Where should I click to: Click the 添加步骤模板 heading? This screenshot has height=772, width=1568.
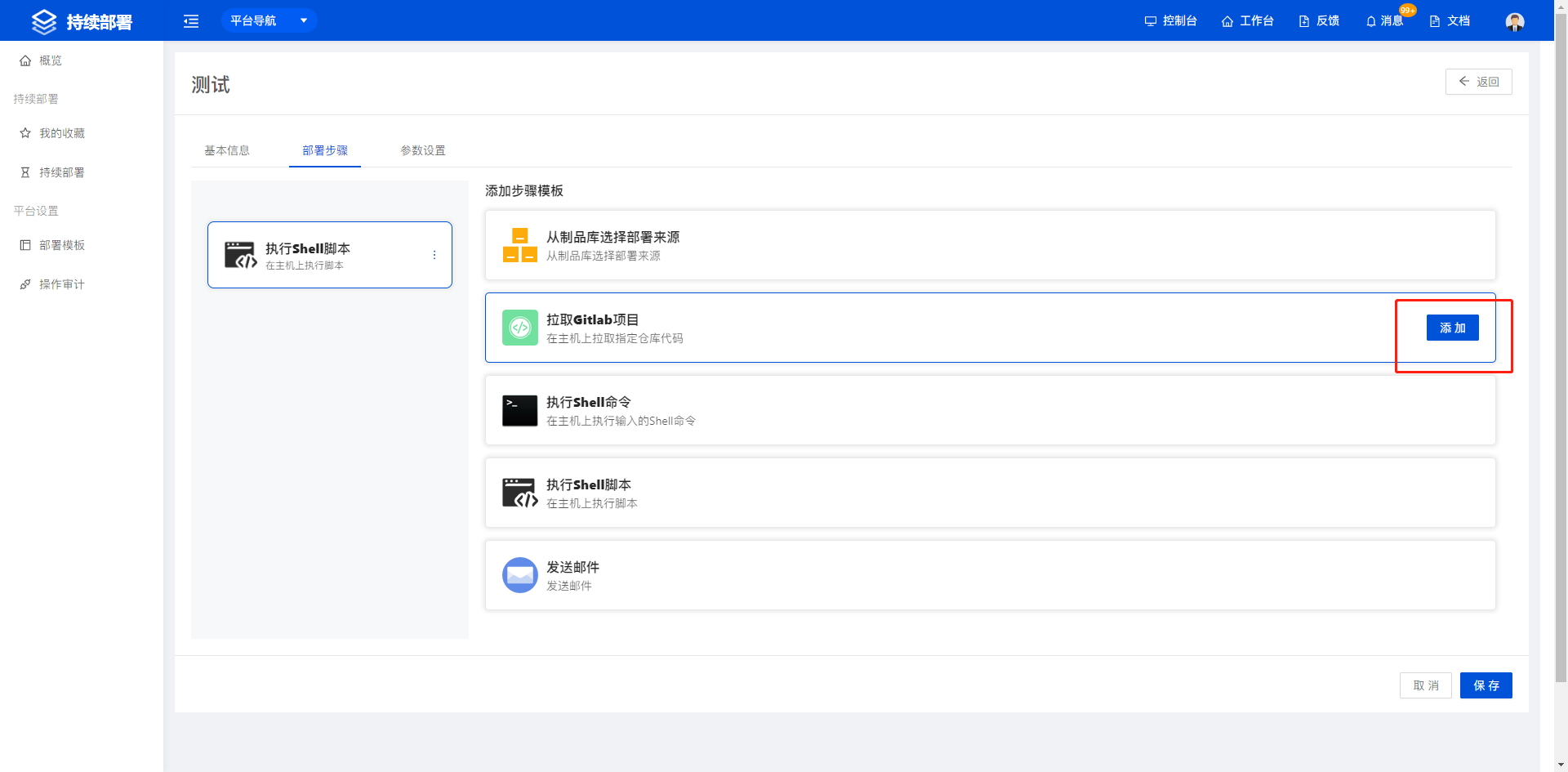tap(524, 190)
